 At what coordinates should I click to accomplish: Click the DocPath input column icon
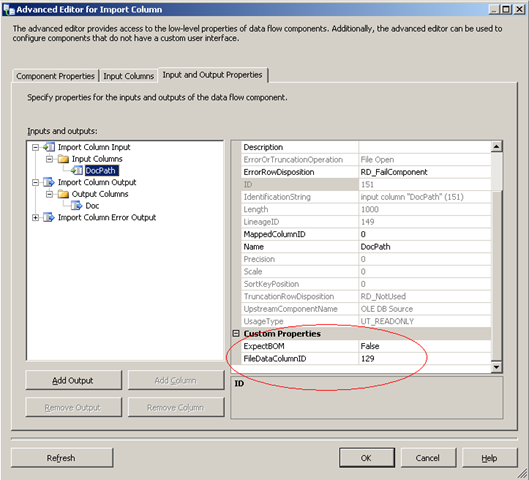click(x=77, y=171)
